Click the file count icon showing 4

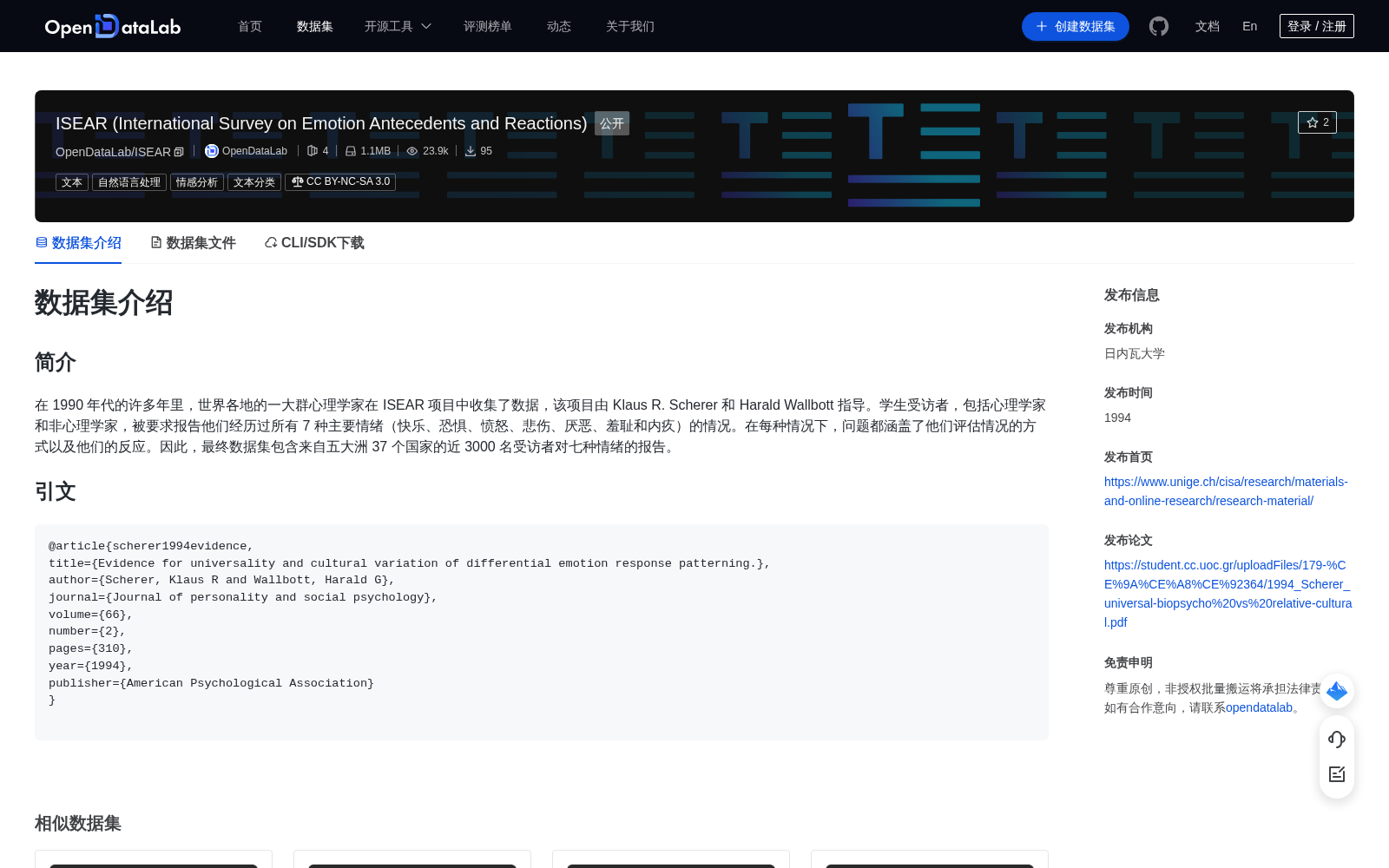click(313, 151)
